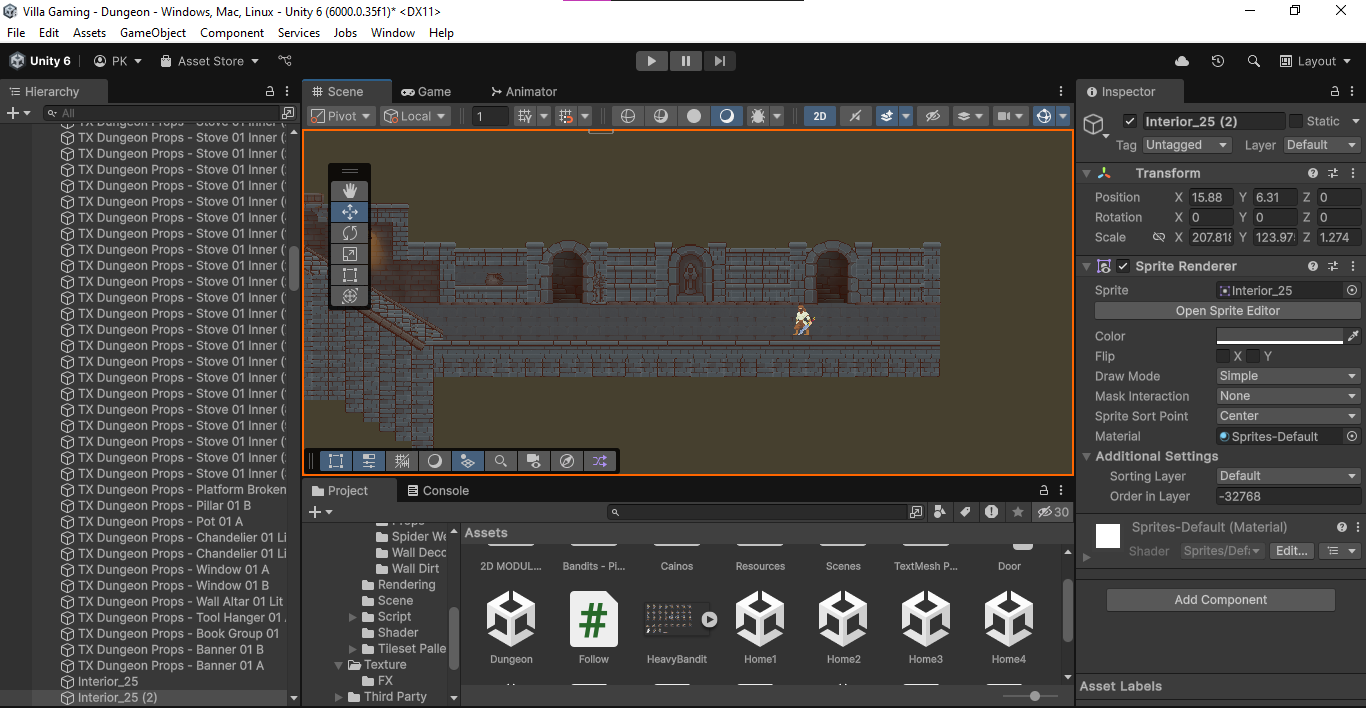Open the Local handle rotation dropdown
Viewport: 1366px width, 708px height.
click(x=416, y=116)
